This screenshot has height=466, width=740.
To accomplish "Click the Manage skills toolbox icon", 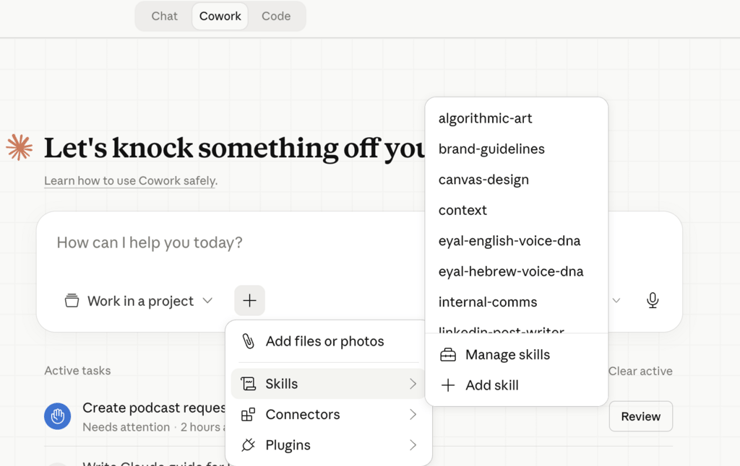I will point(448,355).
